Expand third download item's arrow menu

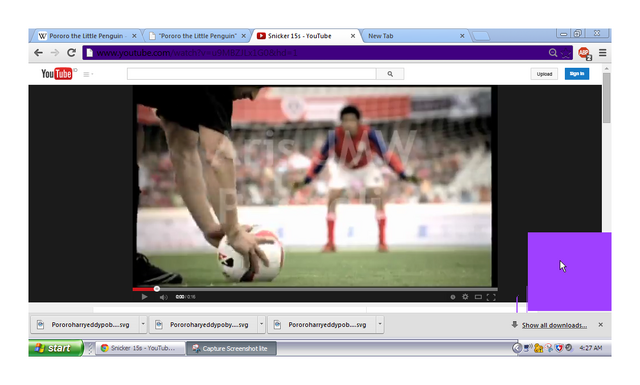click(x=380, y=324)
